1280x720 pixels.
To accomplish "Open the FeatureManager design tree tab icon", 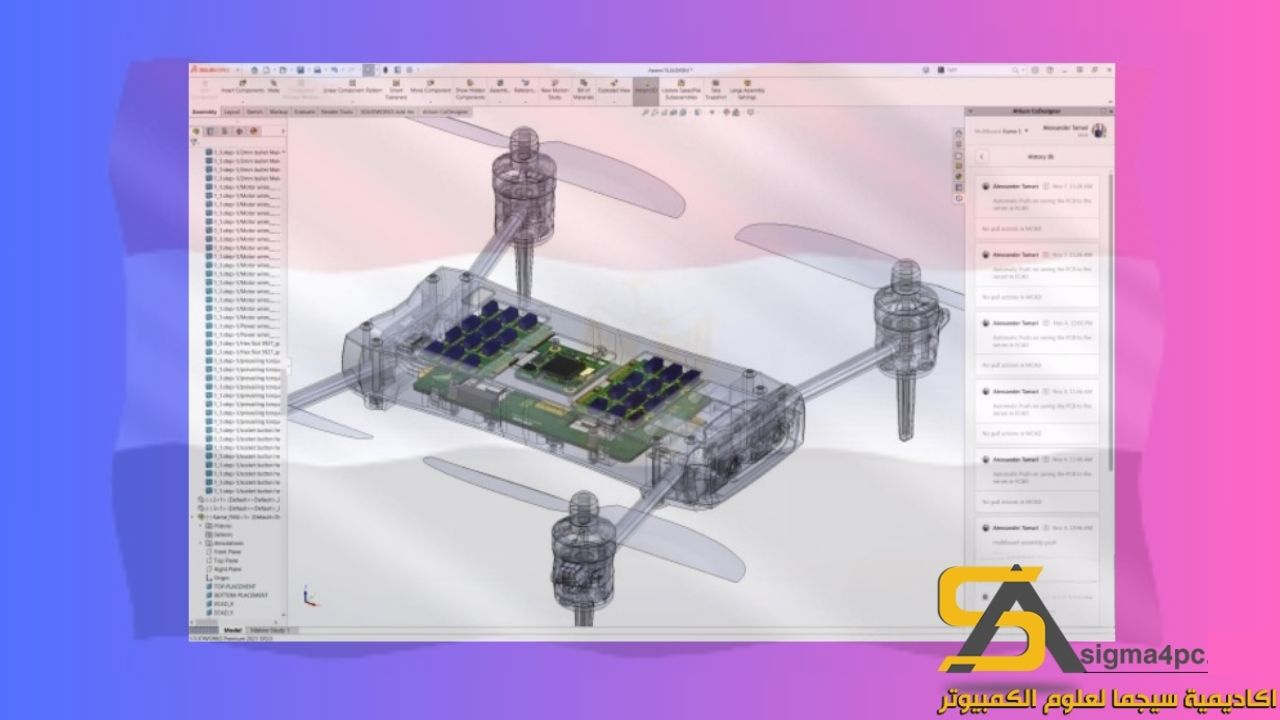I will click(x=196, y=131).
